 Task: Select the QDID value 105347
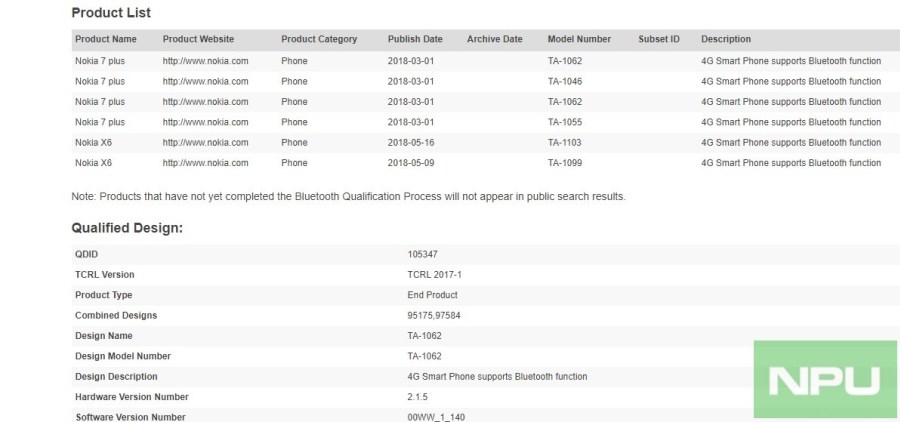tap(422, 254)
